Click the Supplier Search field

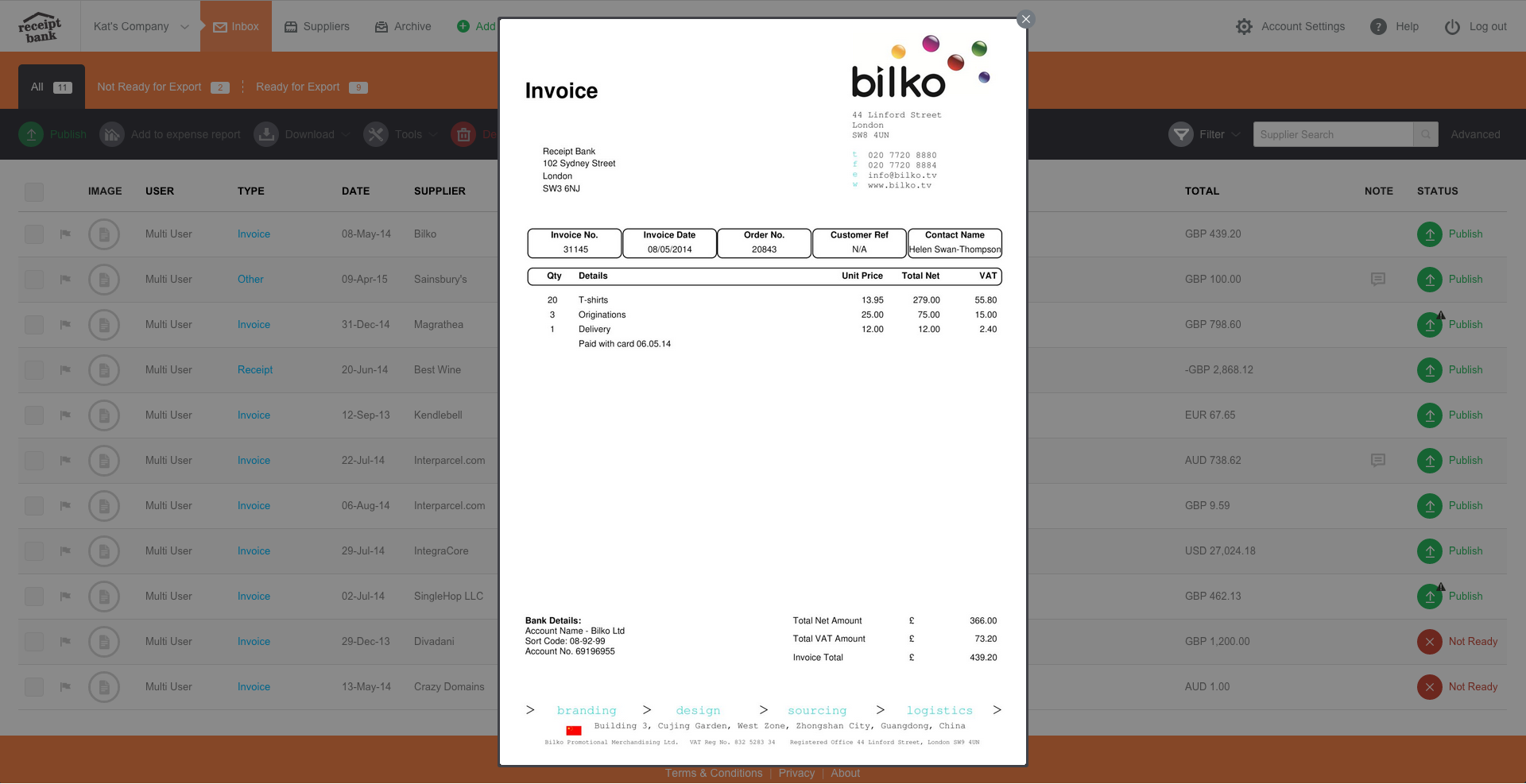(1333, 134)
